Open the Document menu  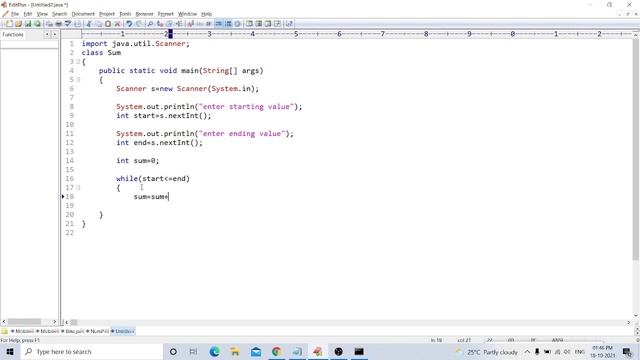point(83,14)
